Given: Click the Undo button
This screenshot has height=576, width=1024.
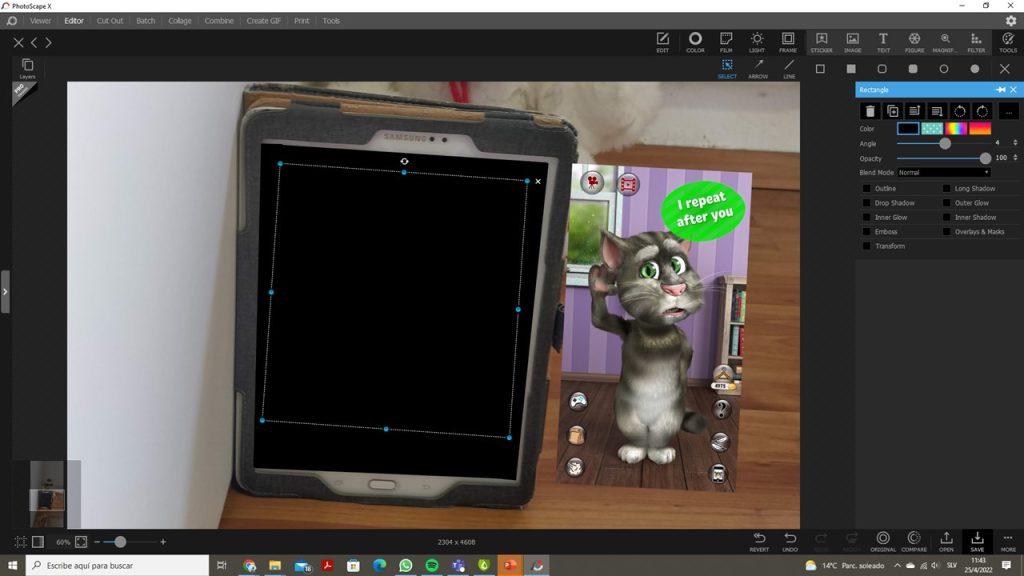Looking at the screenshot, I should tap(790, 541).
